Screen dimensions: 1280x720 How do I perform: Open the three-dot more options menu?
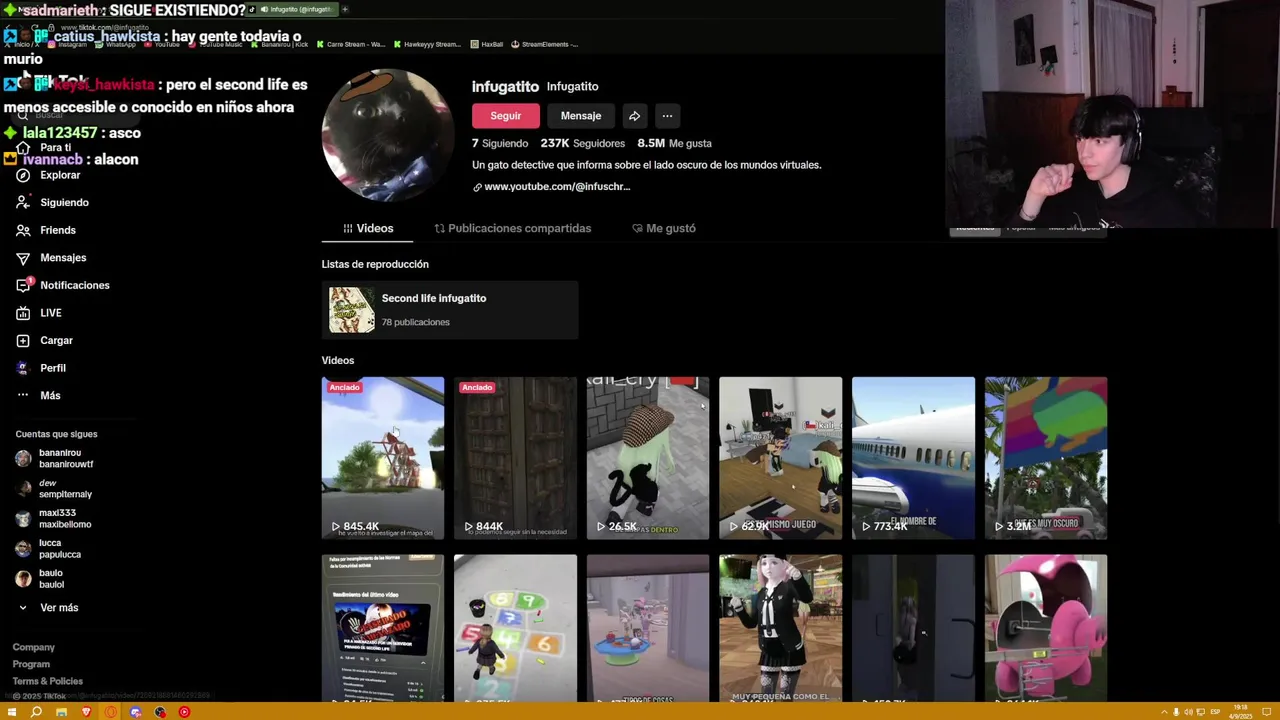coord(667,116)
